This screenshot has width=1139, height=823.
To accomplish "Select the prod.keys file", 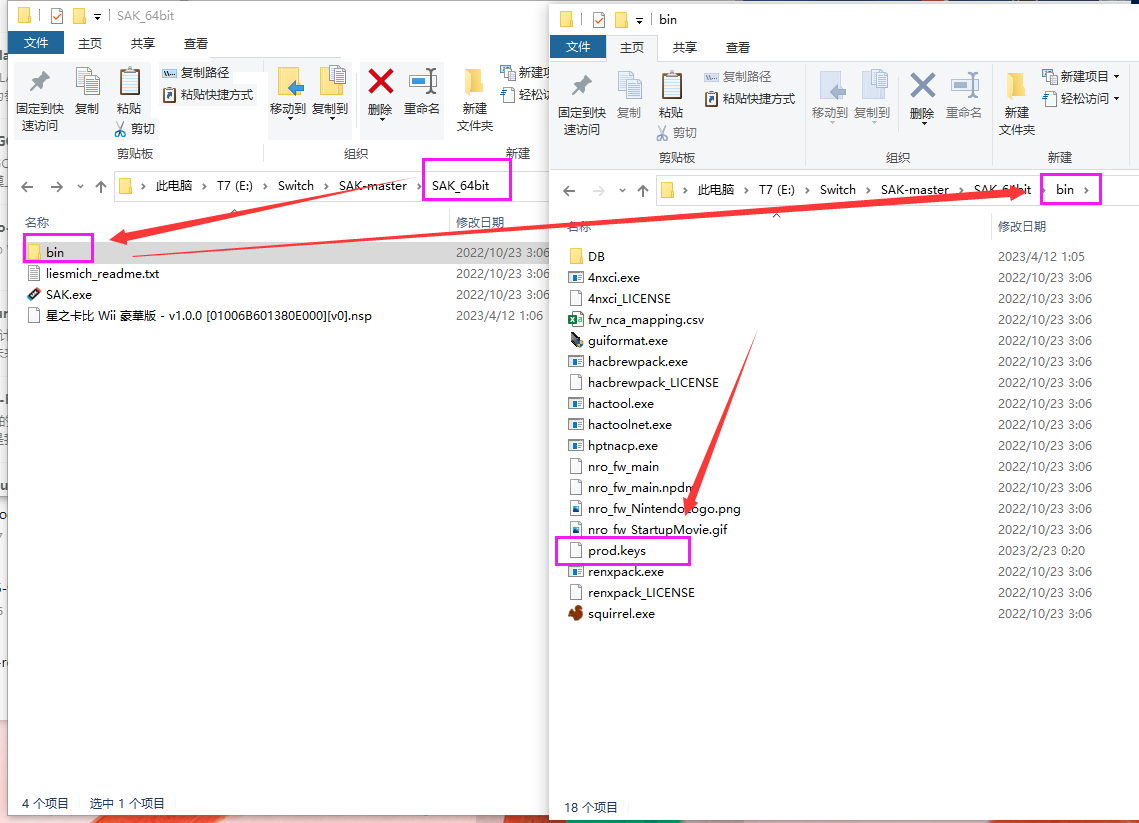I will click(x=618, y=551).
